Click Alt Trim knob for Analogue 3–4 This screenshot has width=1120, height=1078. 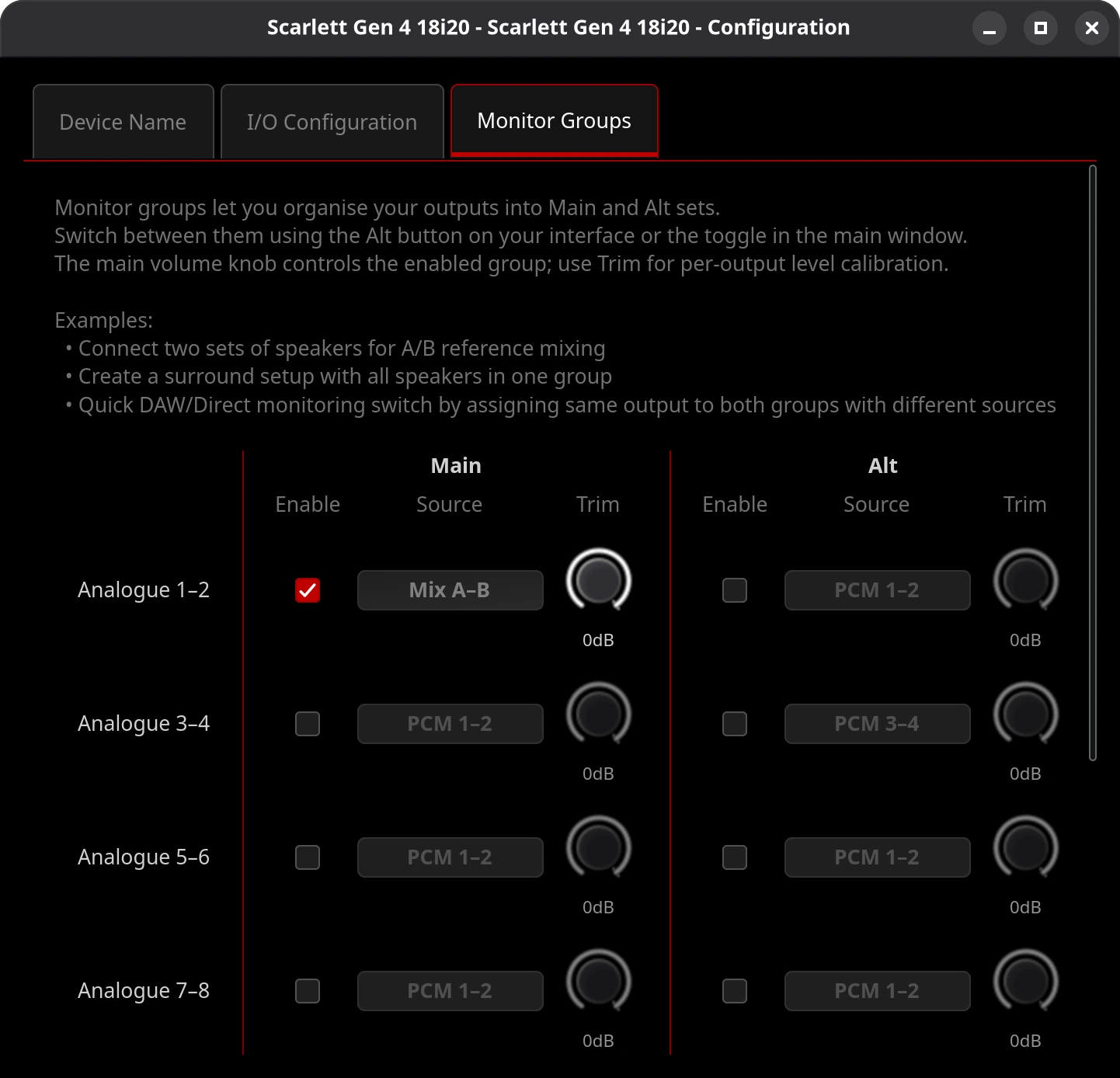(x=1026, y=714)
